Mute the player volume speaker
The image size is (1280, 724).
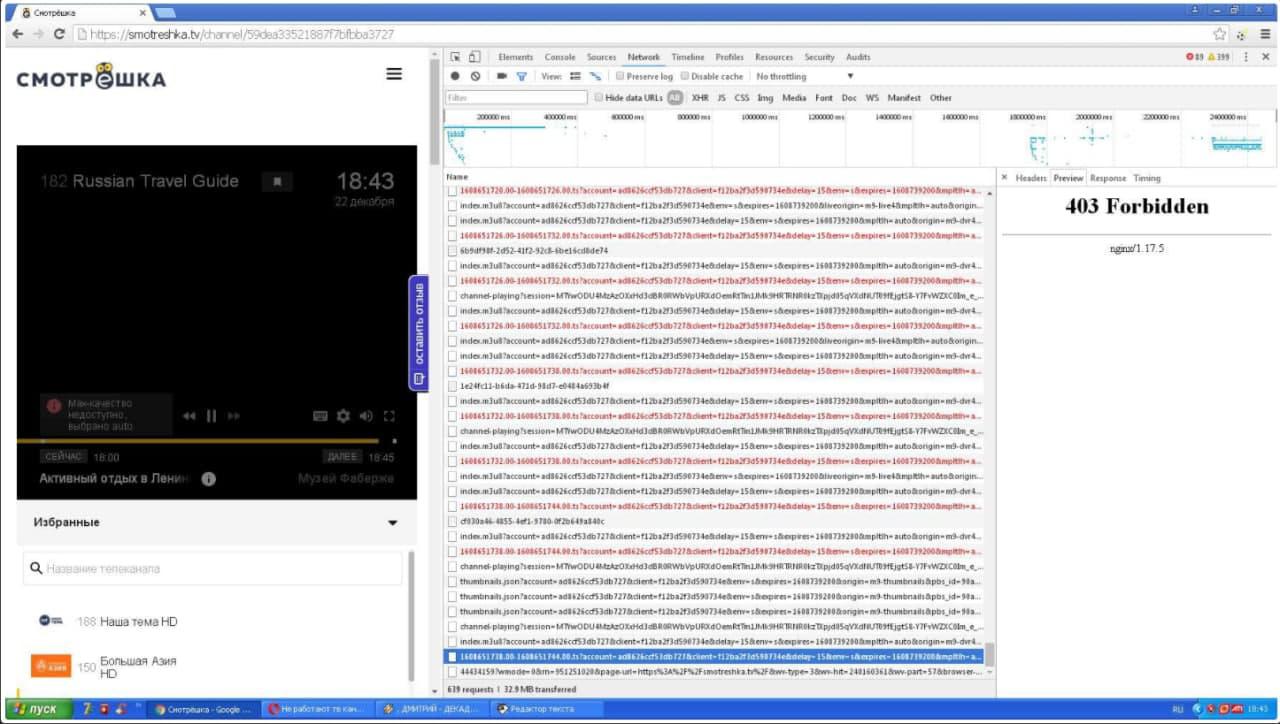366,416
